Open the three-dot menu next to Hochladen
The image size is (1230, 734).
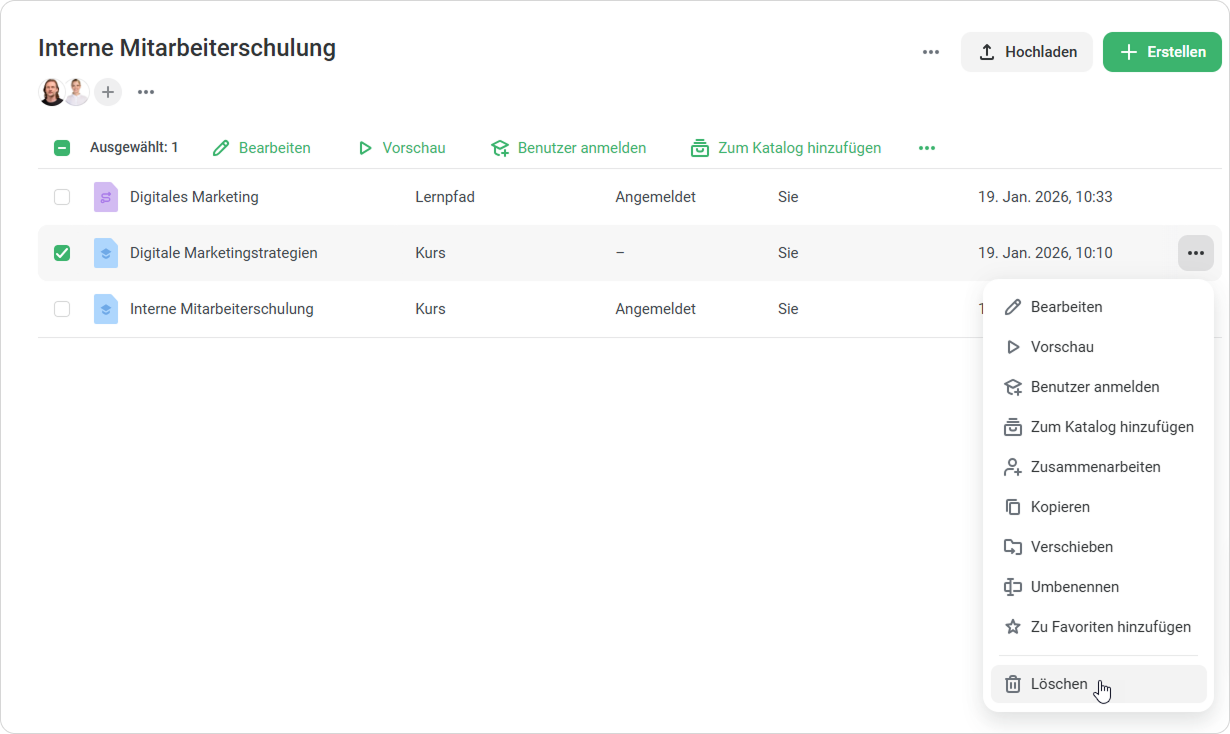(931, 52)
